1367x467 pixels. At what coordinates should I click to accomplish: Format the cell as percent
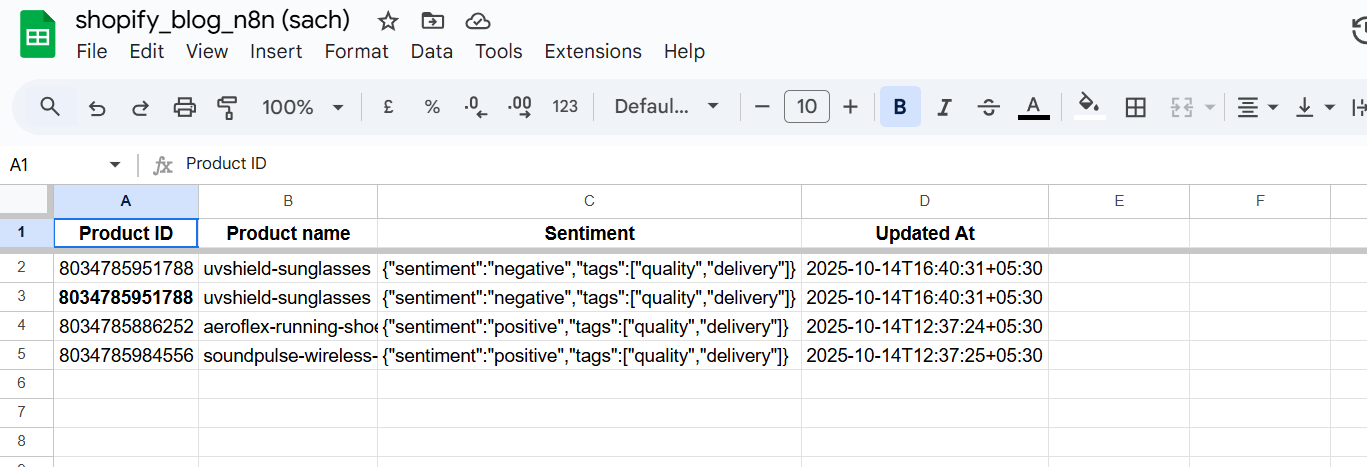pos(432,107)
